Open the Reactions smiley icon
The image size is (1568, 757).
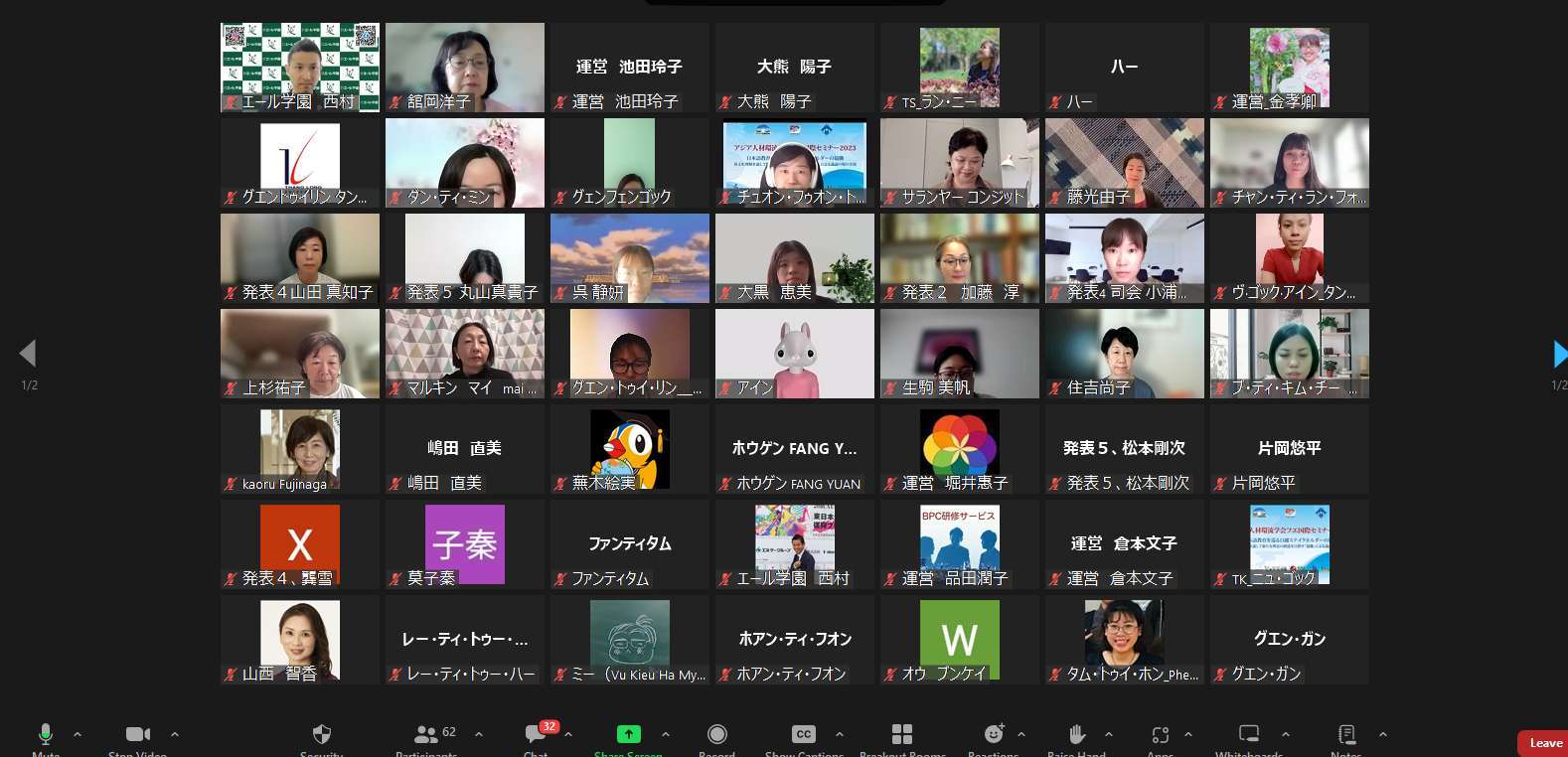pos(993,734)
